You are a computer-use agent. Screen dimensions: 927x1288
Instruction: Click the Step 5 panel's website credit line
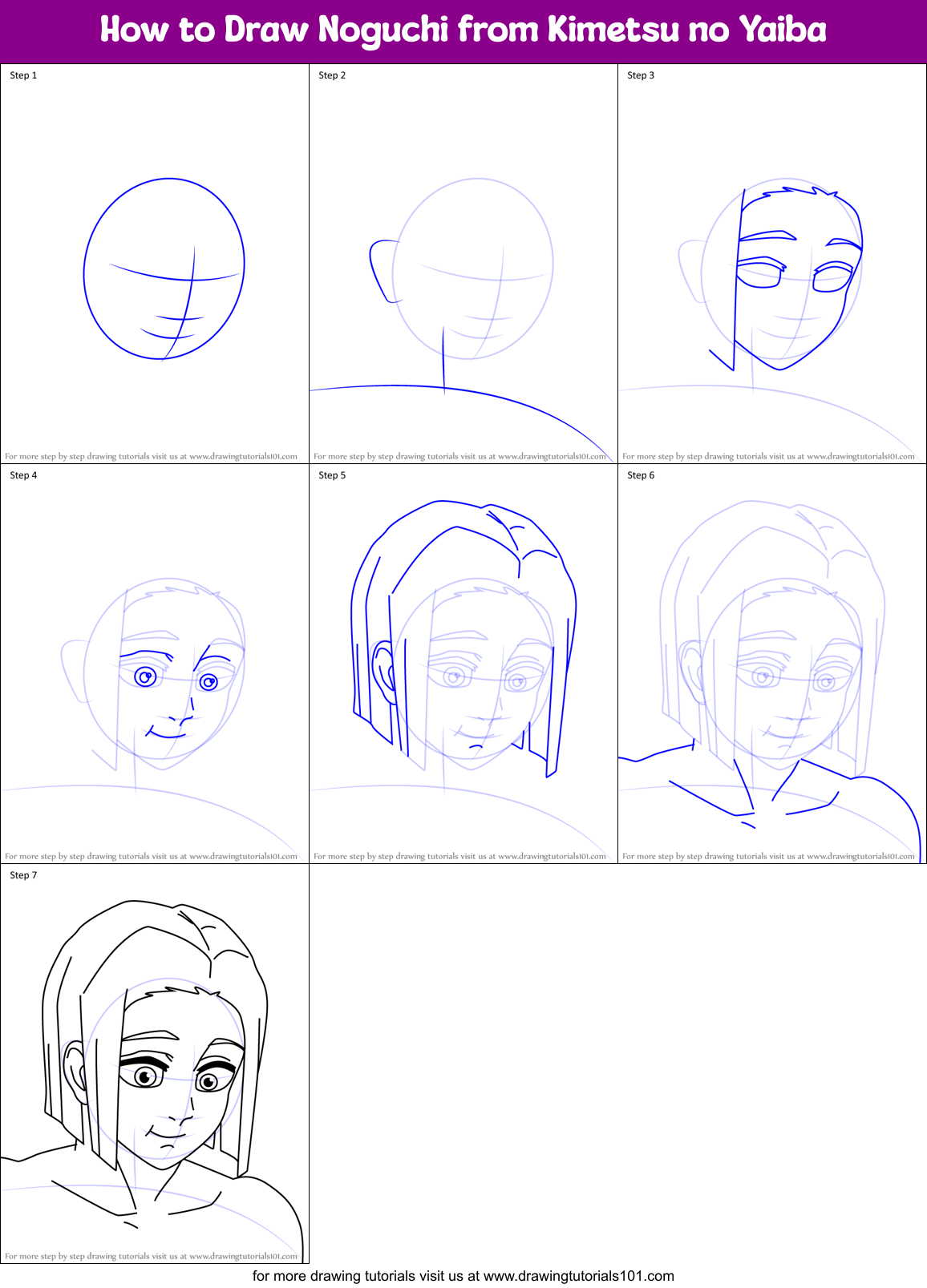459,856
